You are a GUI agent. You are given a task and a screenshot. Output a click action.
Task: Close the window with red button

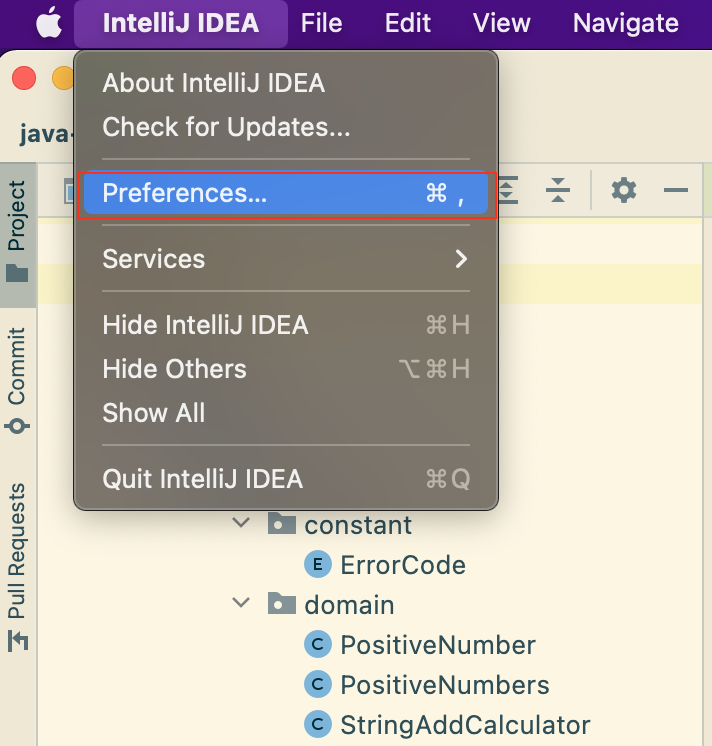pos(24,78)
